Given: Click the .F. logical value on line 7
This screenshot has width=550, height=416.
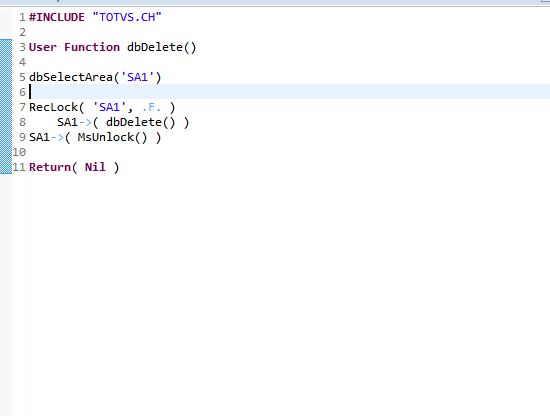Looking at the screenshot, I should click(152, 107).
